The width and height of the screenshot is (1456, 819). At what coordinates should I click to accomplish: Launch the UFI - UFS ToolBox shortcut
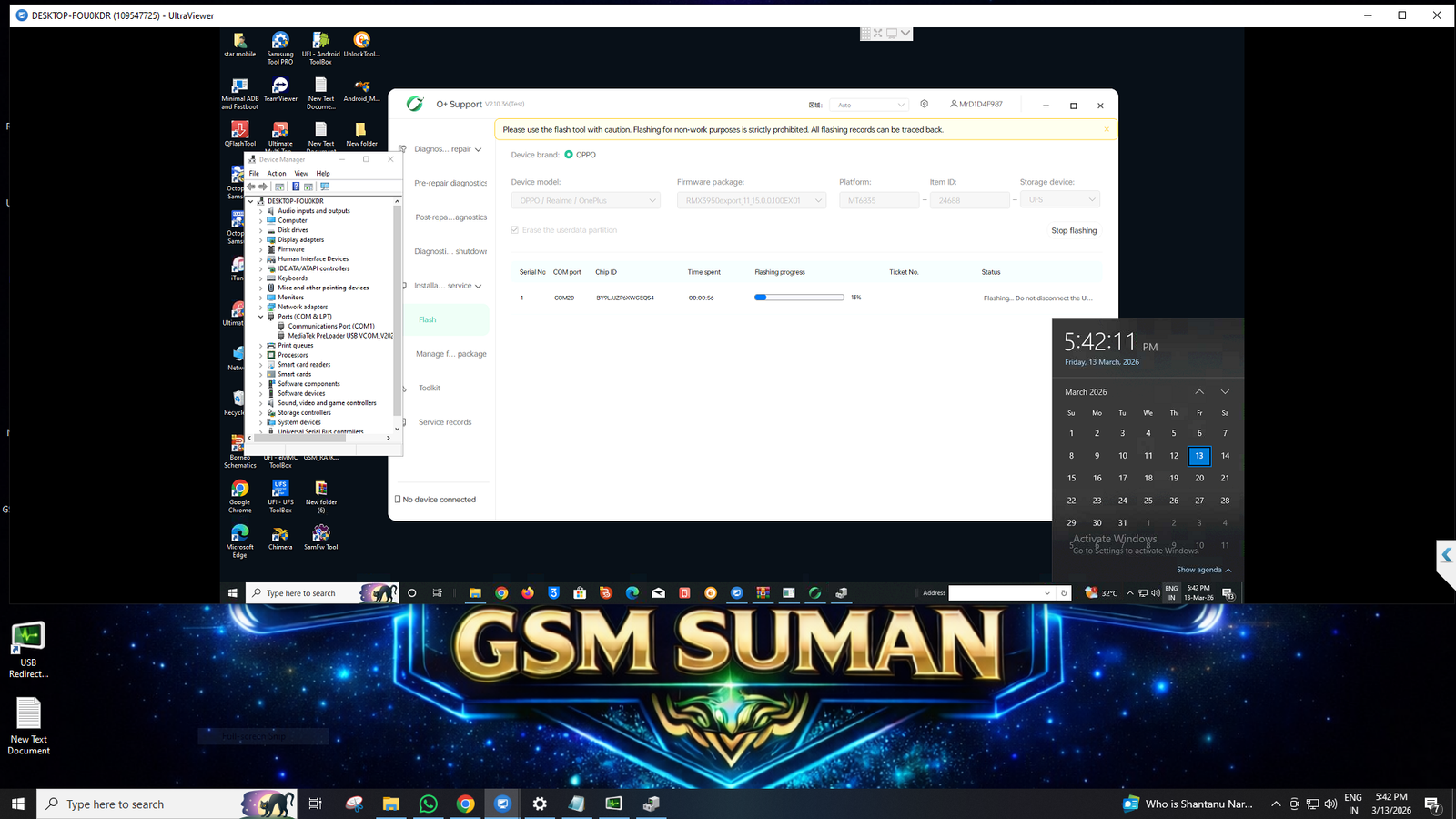pyautogui.click(x=280, y=490)
